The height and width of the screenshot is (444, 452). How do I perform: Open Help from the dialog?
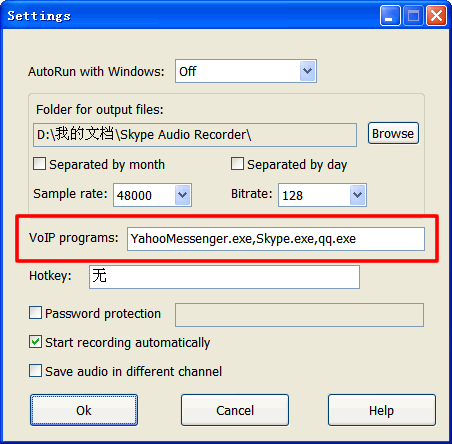pyautogui.click(x=382, y=410)
